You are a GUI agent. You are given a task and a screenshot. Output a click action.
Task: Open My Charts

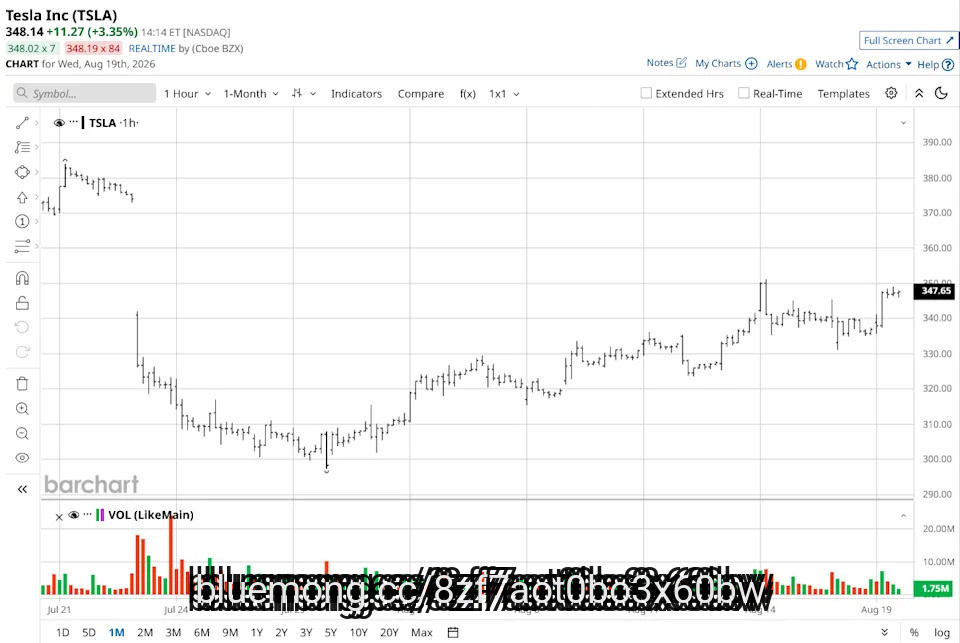[x=726, y=63]
